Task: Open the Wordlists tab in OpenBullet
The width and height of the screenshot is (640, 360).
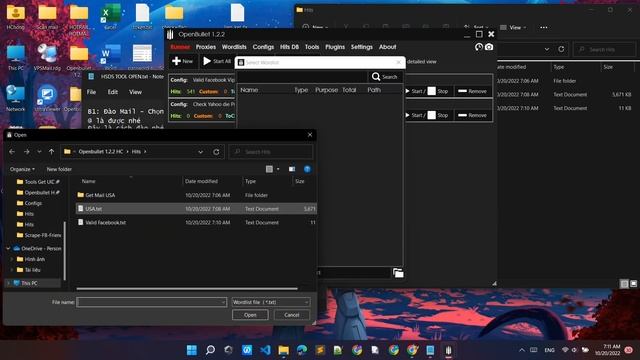Action: click(234, 47)
